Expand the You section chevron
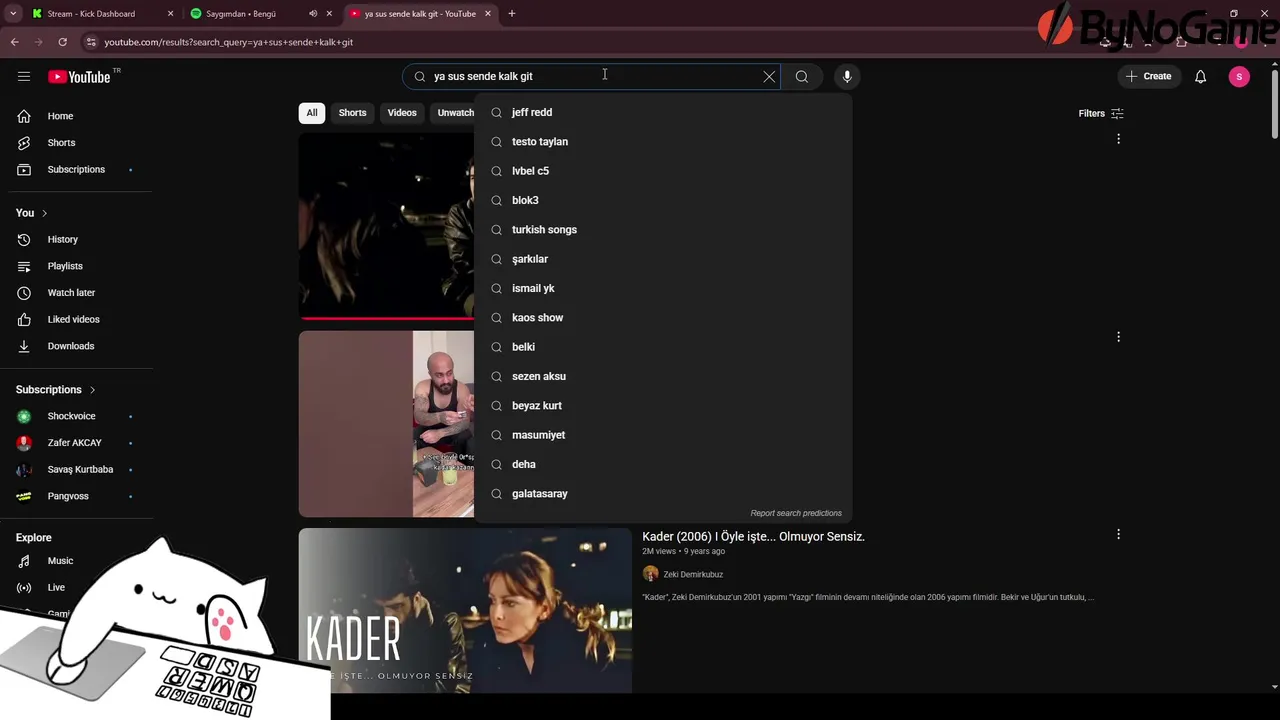This screenshot has height=720, width=1280. pyautogui.click(x=44, y=213)
